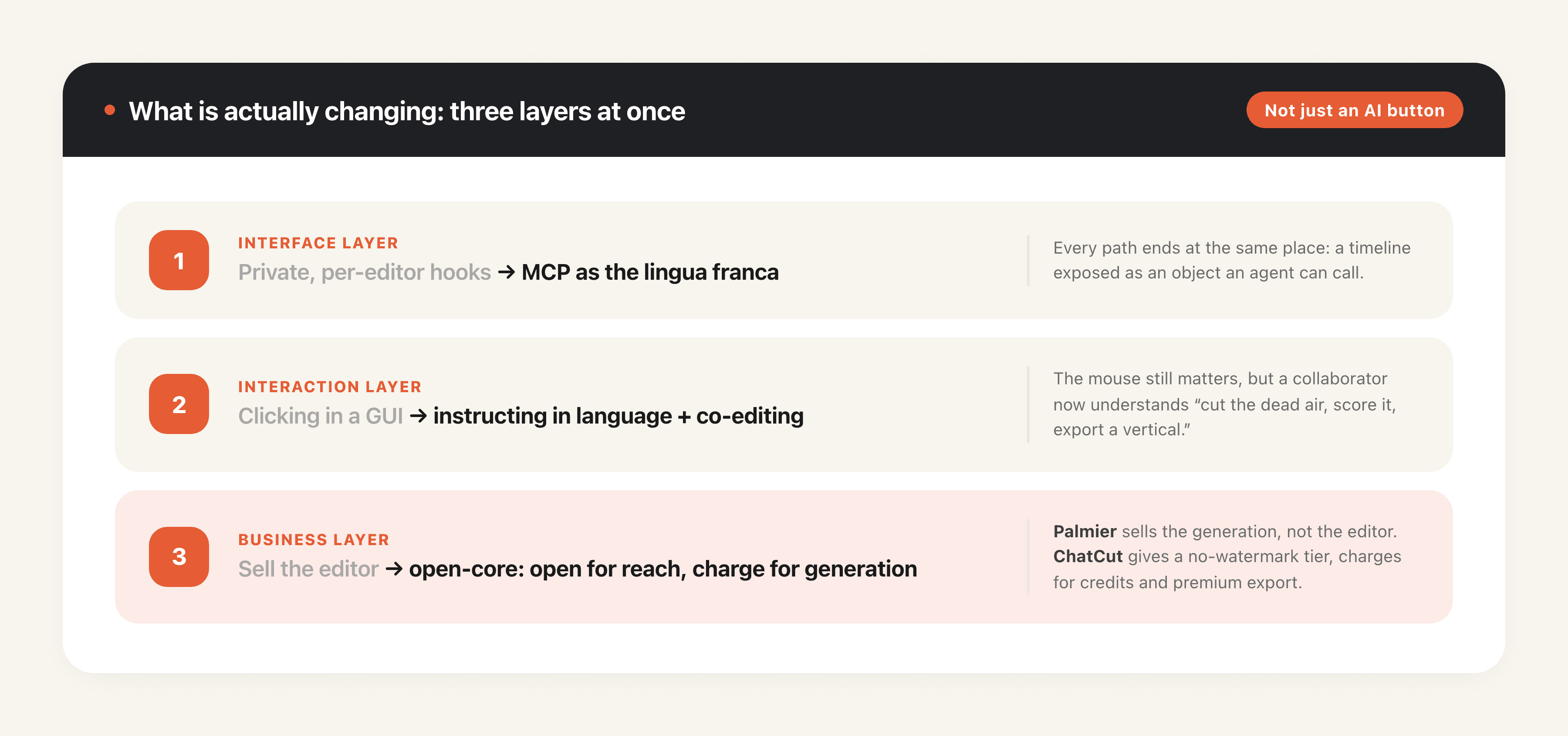Click the arrow after 'Clicking in a GUI'
The width and height of the screenshot is (1568, 736).
[418, 416]
